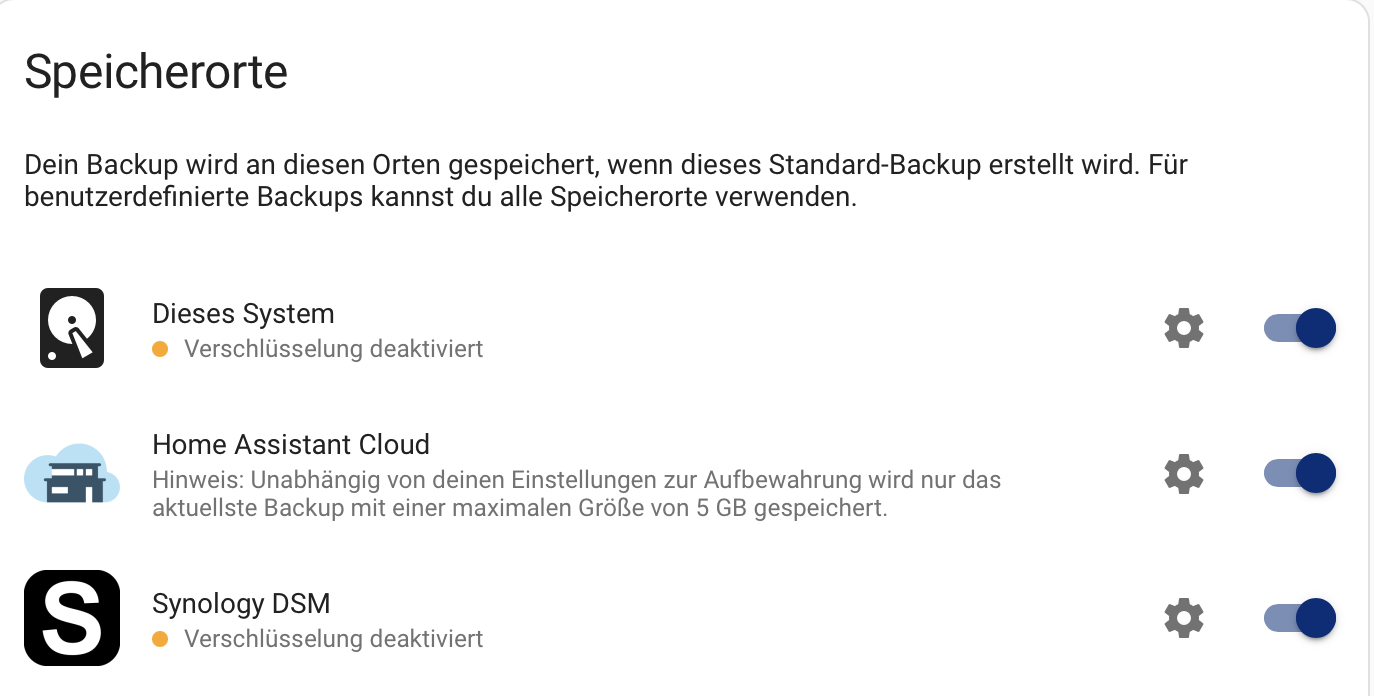Turn off Home Assistant Cloud storage toggle
Viewport: 1374px width, 696px height.
[1300, 473]
